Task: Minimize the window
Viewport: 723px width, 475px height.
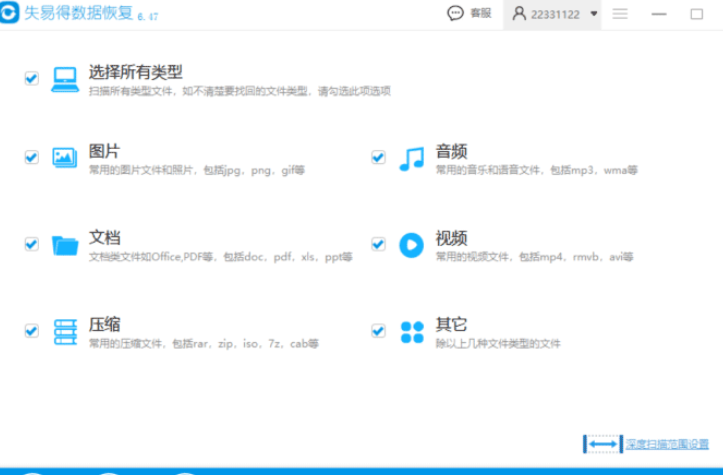Action: coord(659,14)
